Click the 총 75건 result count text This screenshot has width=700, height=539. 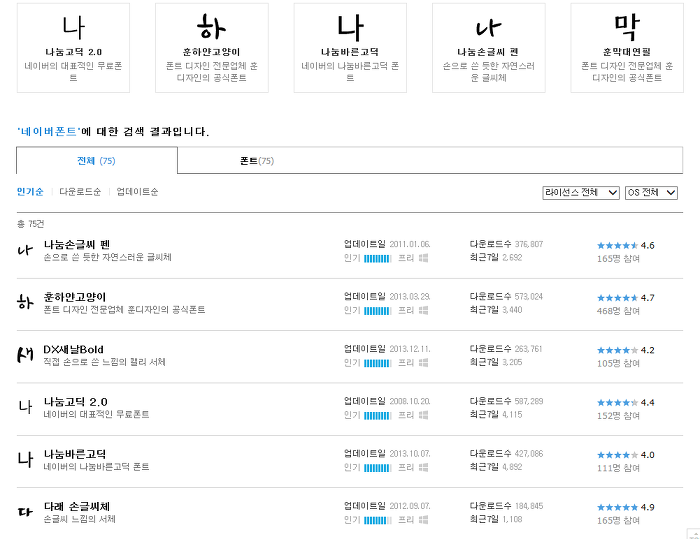click(x=30, y=224)
